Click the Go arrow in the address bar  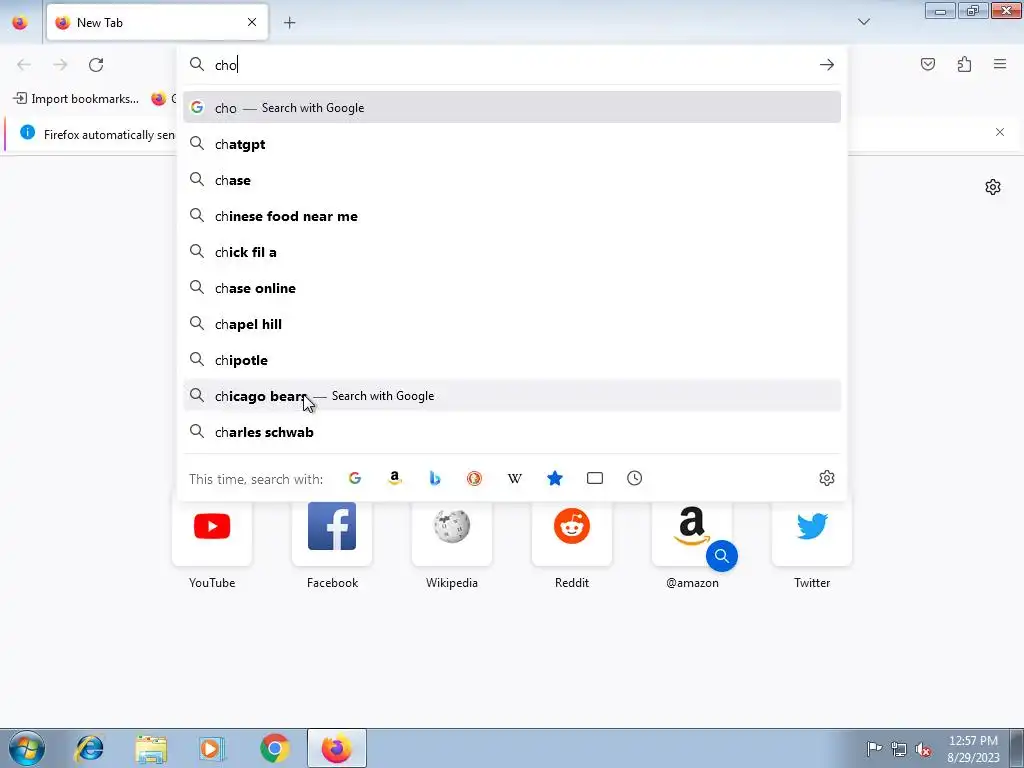(826, 65)
